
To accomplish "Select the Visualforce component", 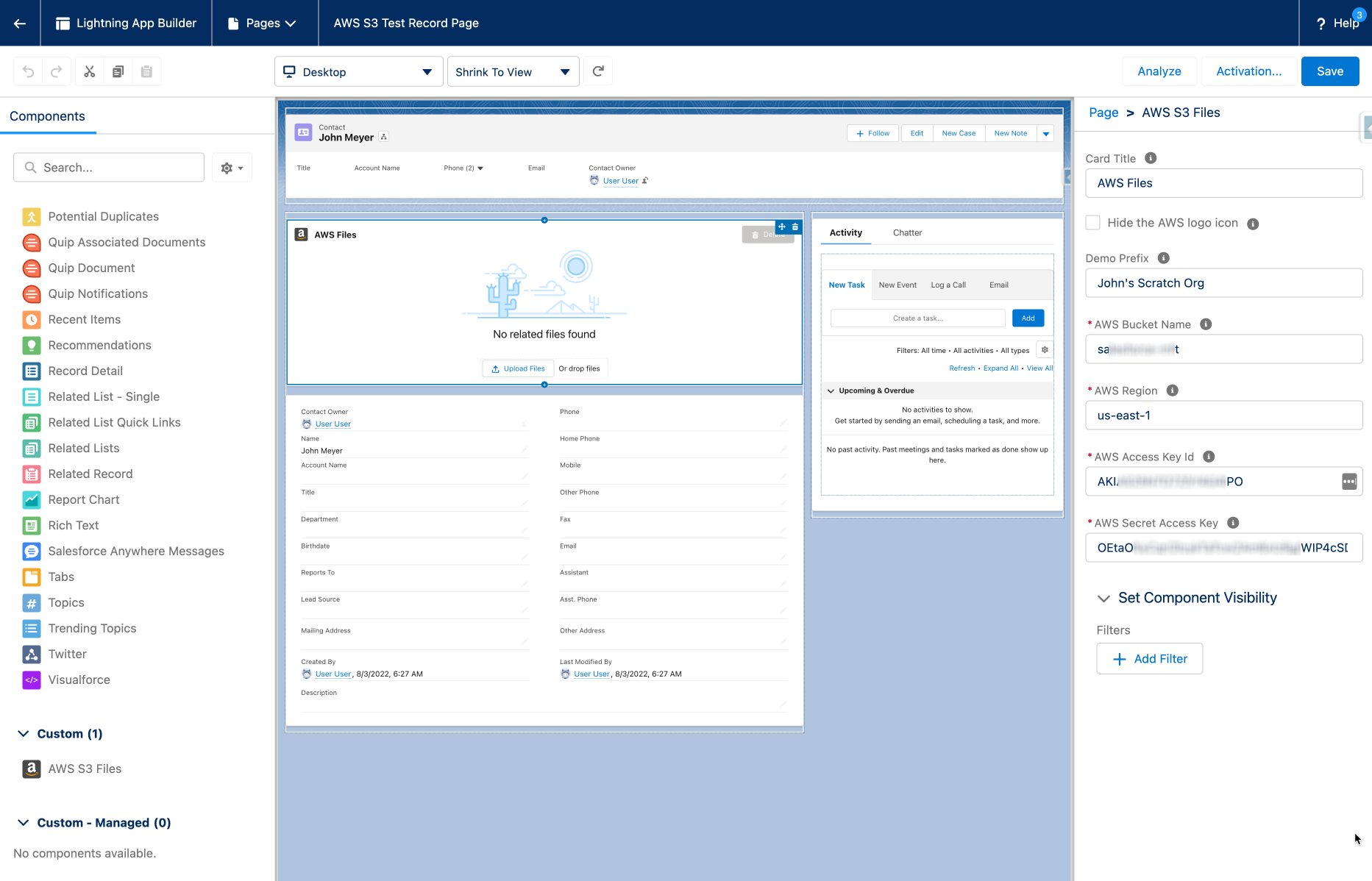I will (x=66, y=680).
